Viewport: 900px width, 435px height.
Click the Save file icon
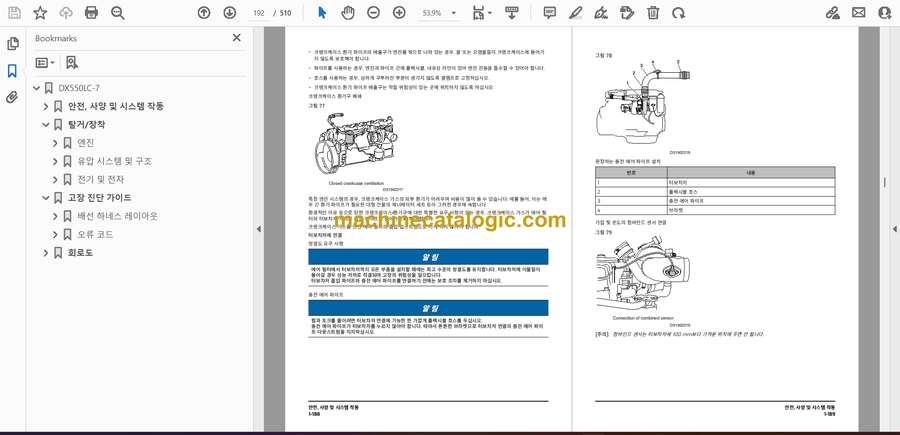pyautogui.click(x=14, y=13)
